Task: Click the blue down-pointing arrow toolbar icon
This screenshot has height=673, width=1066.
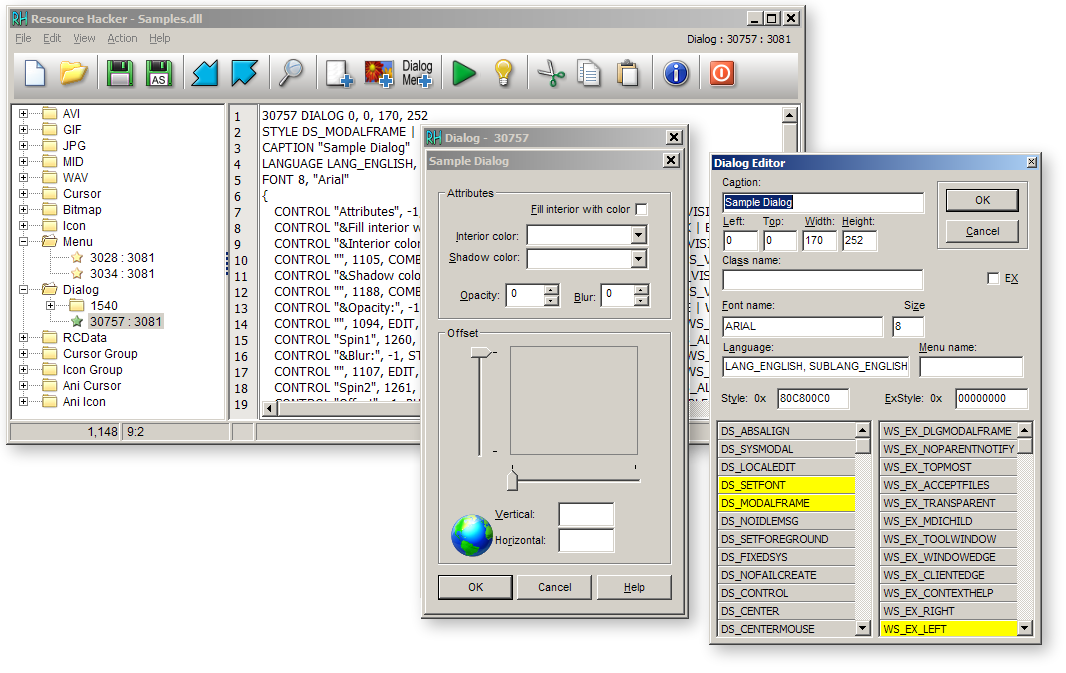Action: (x=205, y=73)
